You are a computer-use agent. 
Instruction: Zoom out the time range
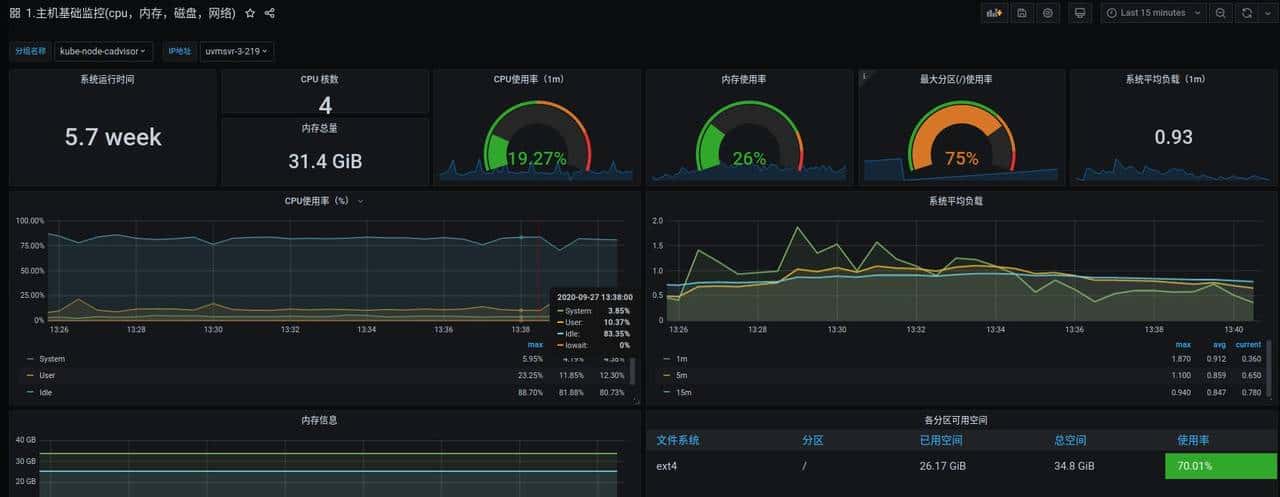tap(1221, 13)
